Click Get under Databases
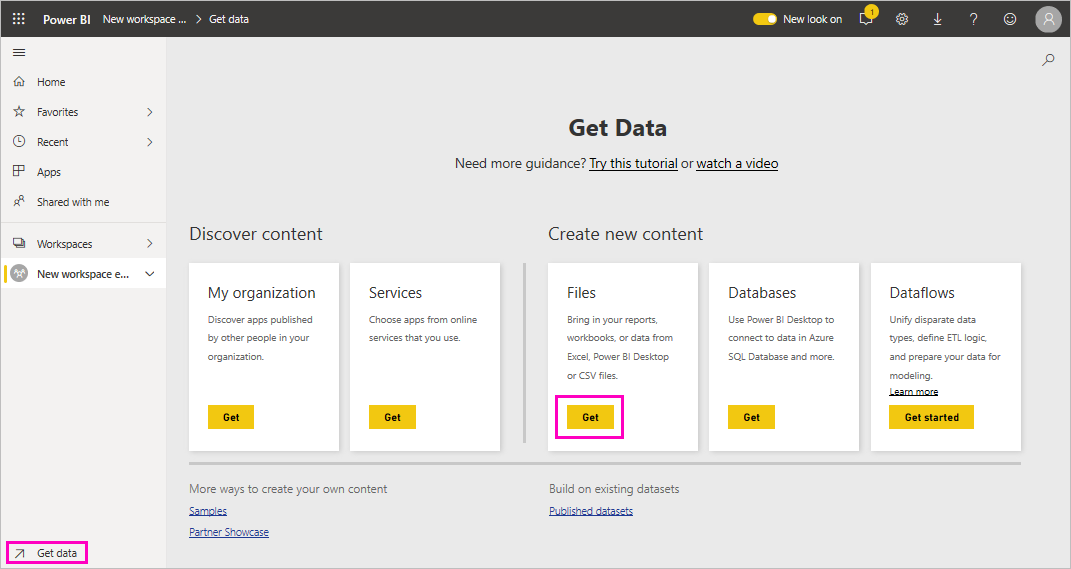The height and width of the screenshot is (569, 1071). pyautogui.click(x=751, y=417)
